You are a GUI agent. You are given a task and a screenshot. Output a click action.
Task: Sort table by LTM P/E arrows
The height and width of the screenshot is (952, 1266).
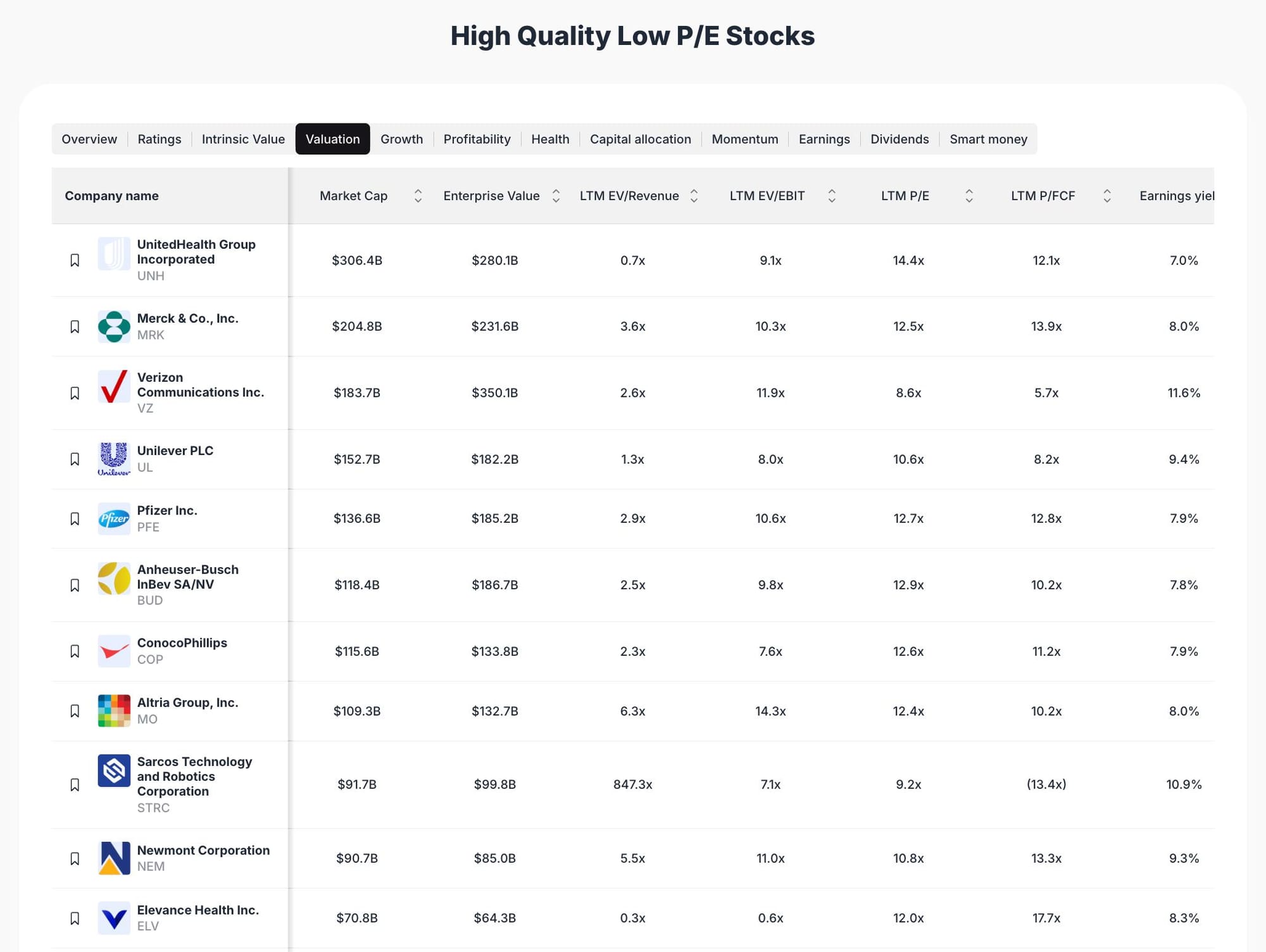(969, 196)
